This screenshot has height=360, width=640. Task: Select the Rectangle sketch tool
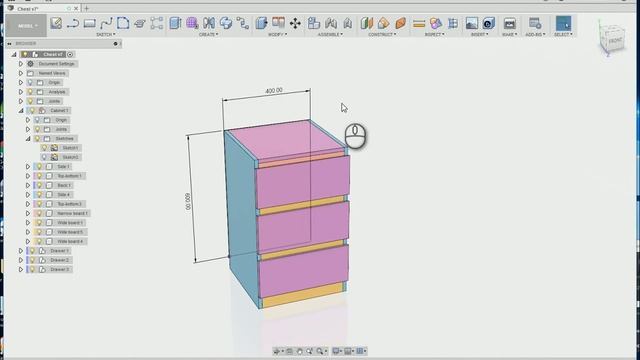pos(89,23)
